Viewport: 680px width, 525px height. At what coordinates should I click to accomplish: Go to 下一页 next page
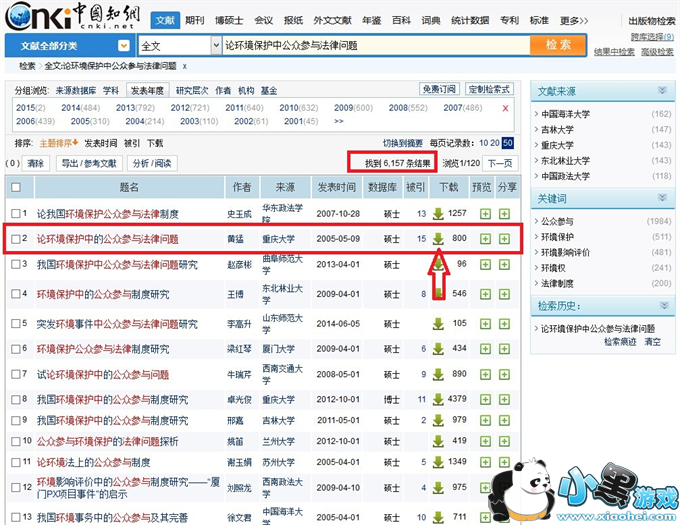coord(501,162)
